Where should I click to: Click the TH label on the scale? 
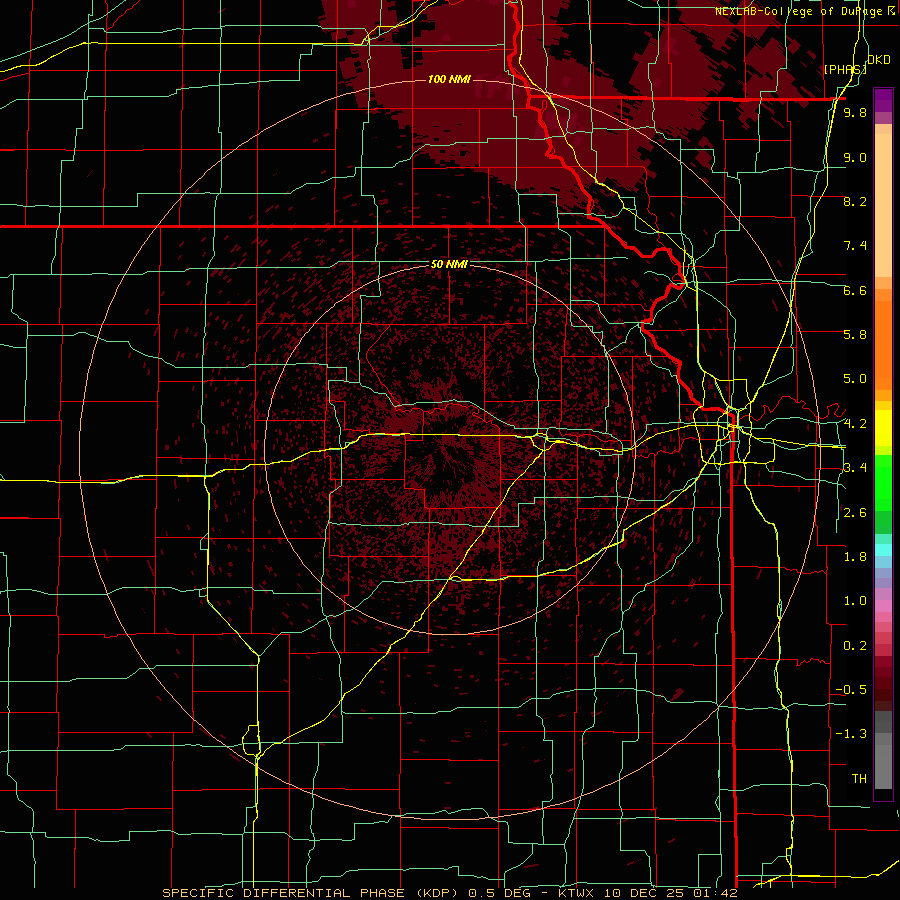pyautogui.click(x=859, y=779)
